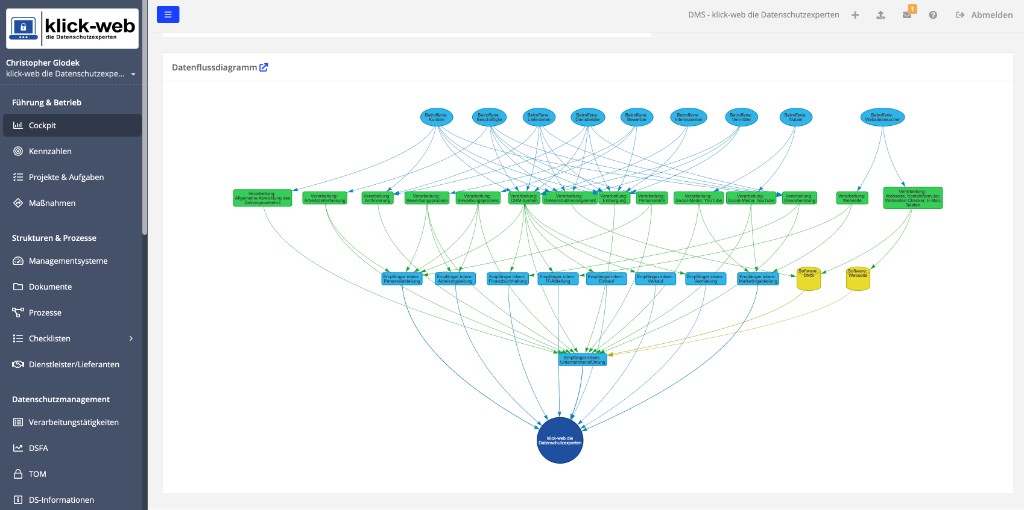Viewport: 1024px width, 510px height.
Task: Select the Betroffene: Lieferanten node
Action: [539, 117]
